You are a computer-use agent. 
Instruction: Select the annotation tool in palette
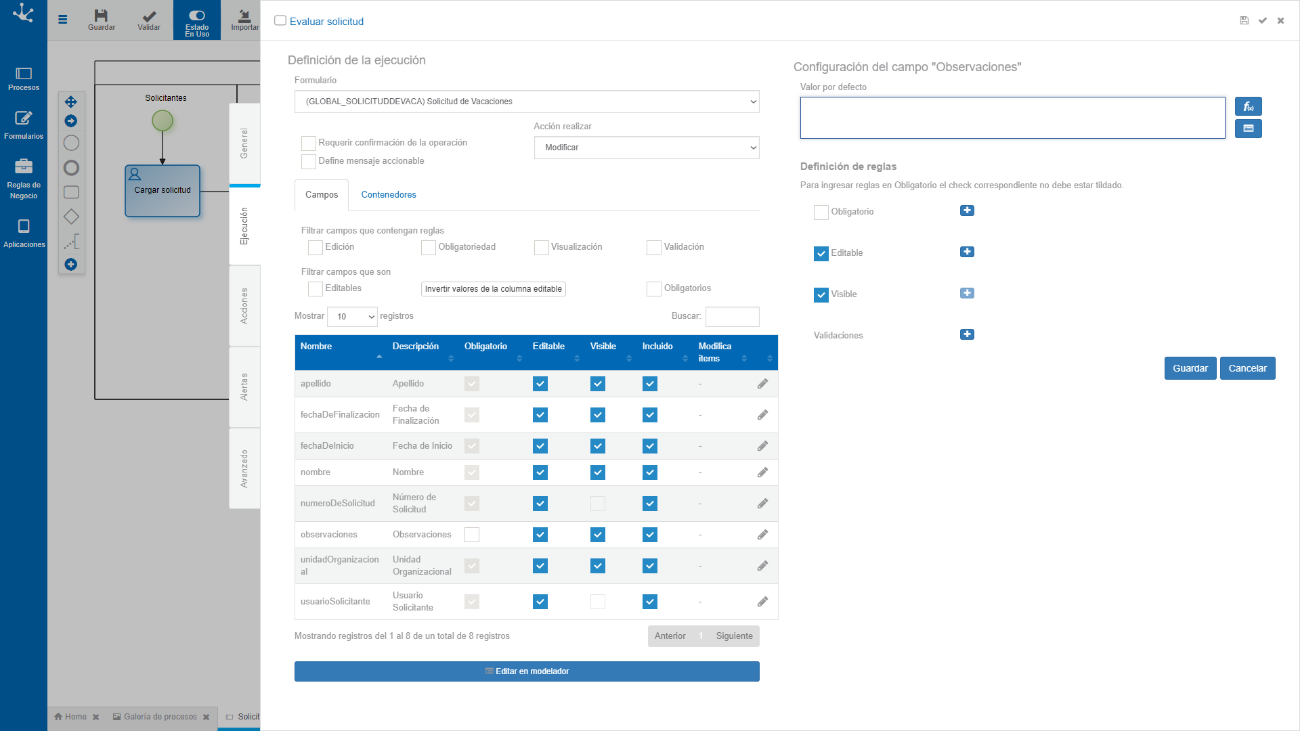(71, 241)
